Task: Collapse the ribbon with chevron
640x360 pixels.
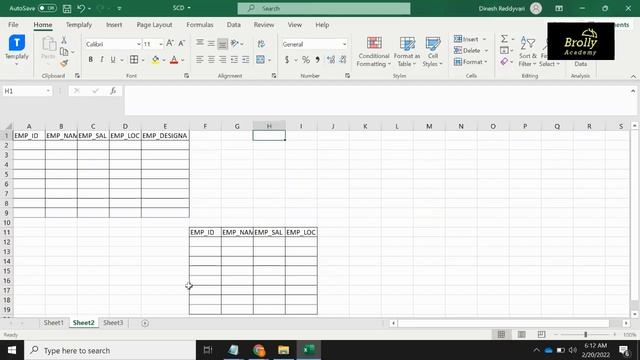Action: [x=633, y=76]
